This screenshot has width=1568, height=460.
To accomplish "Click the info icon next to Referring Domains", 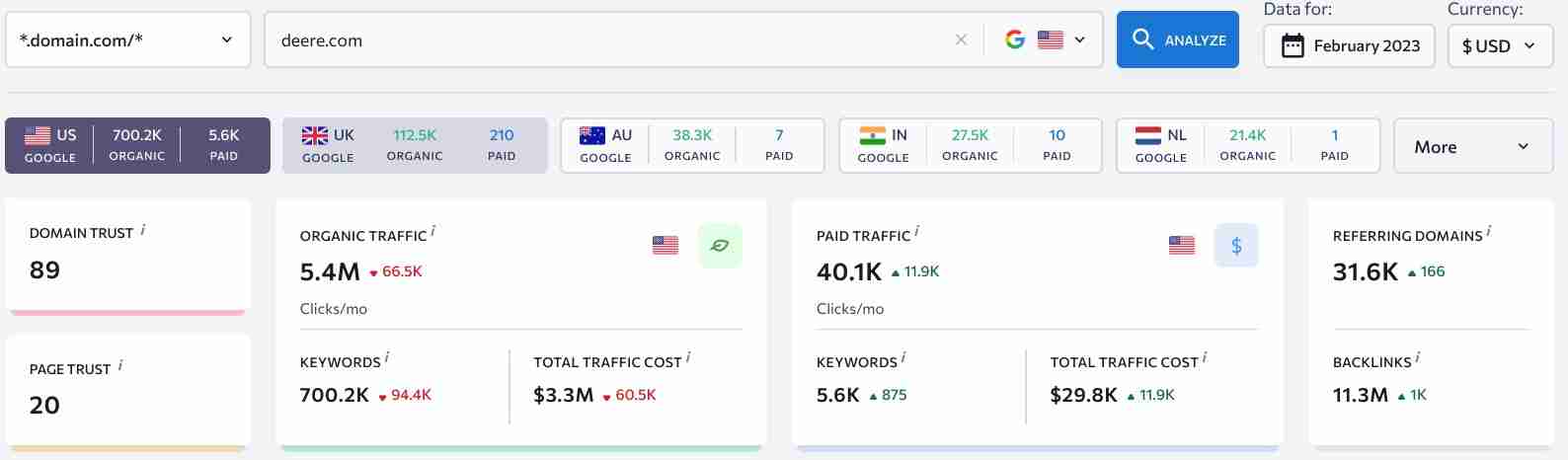I will [x=1489, y=232].
